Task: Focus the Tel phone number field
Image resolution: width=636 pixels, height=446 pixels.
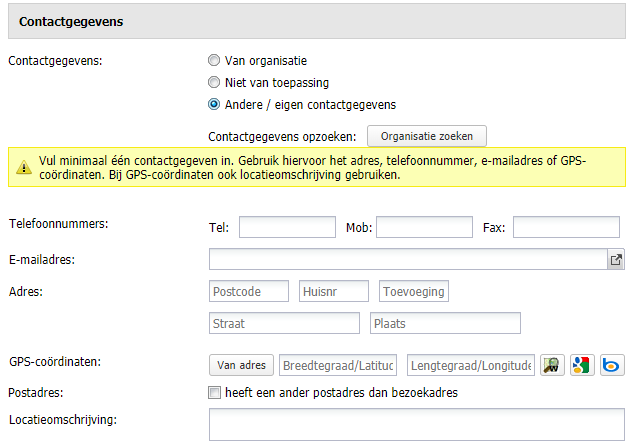Action: click(x=287, y=227)
